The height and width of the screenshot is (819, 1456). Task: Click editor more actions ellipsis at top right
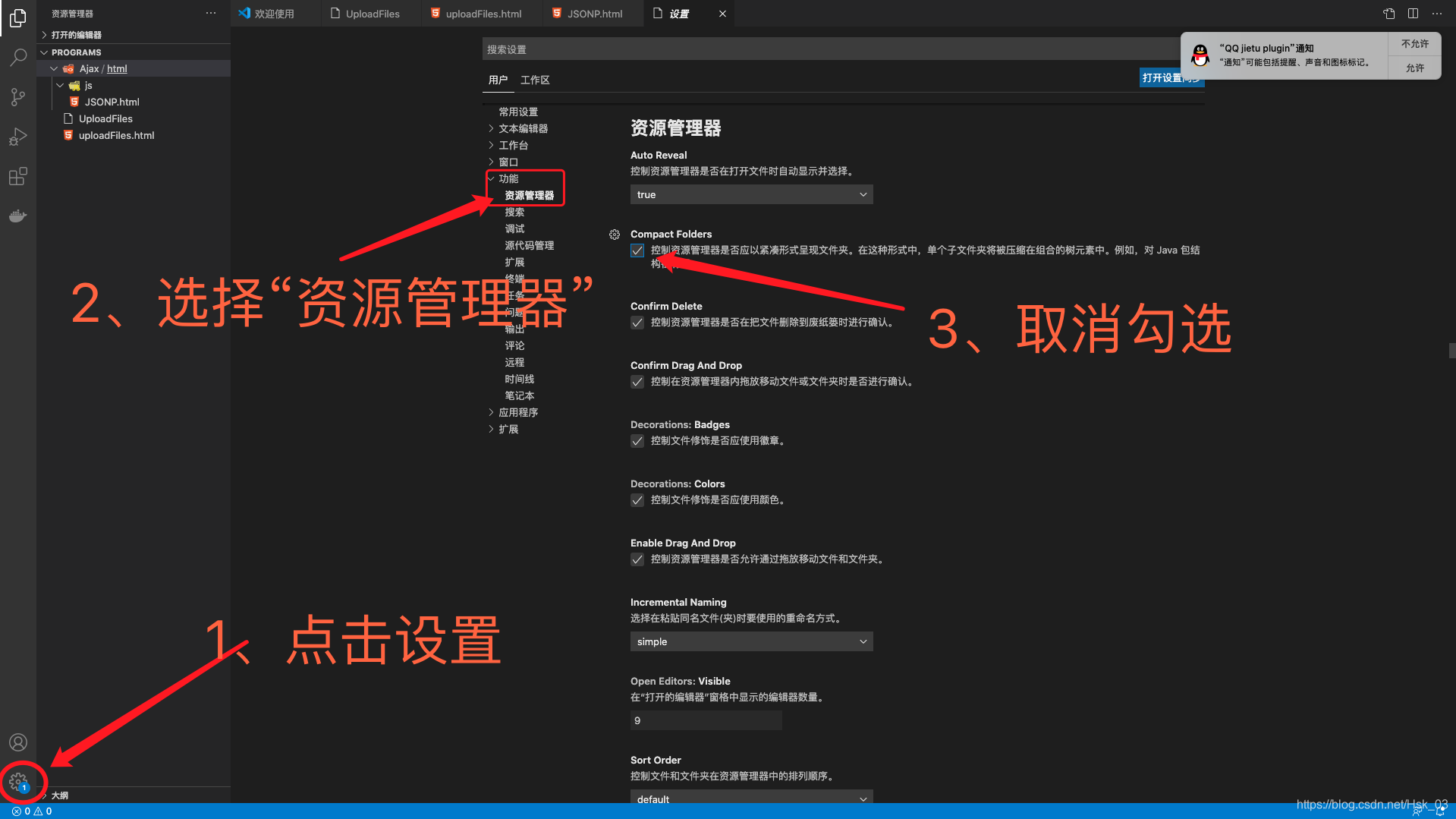(x=1437, y=14)
